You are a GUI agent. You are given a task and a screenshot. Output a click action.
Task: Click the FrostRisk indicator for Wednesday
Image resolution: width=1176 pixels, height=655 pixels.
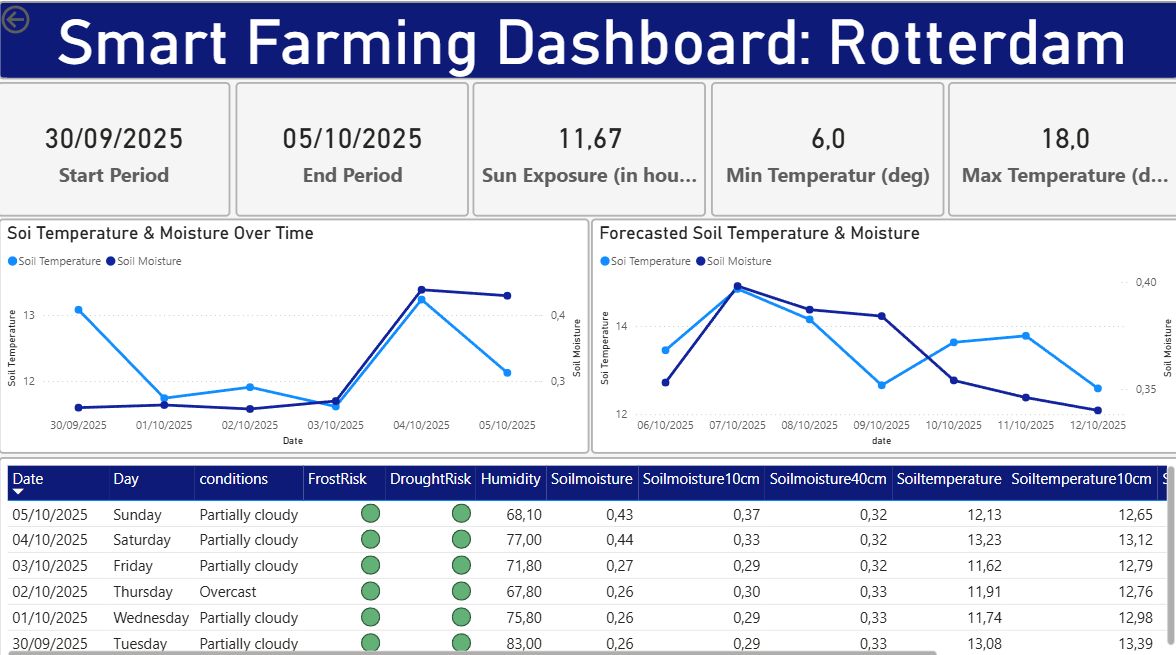370,617
